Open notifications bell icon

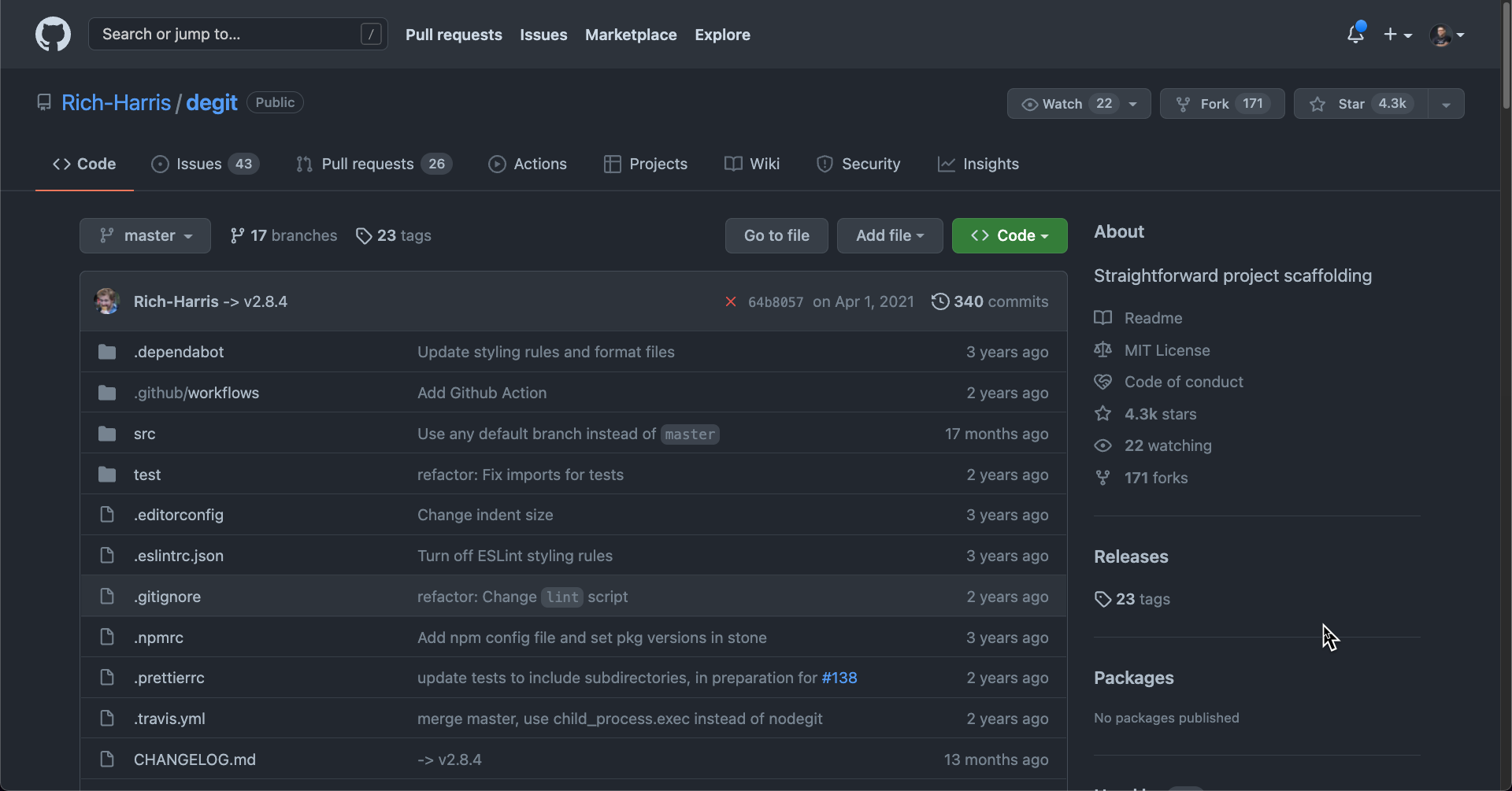1355,34
